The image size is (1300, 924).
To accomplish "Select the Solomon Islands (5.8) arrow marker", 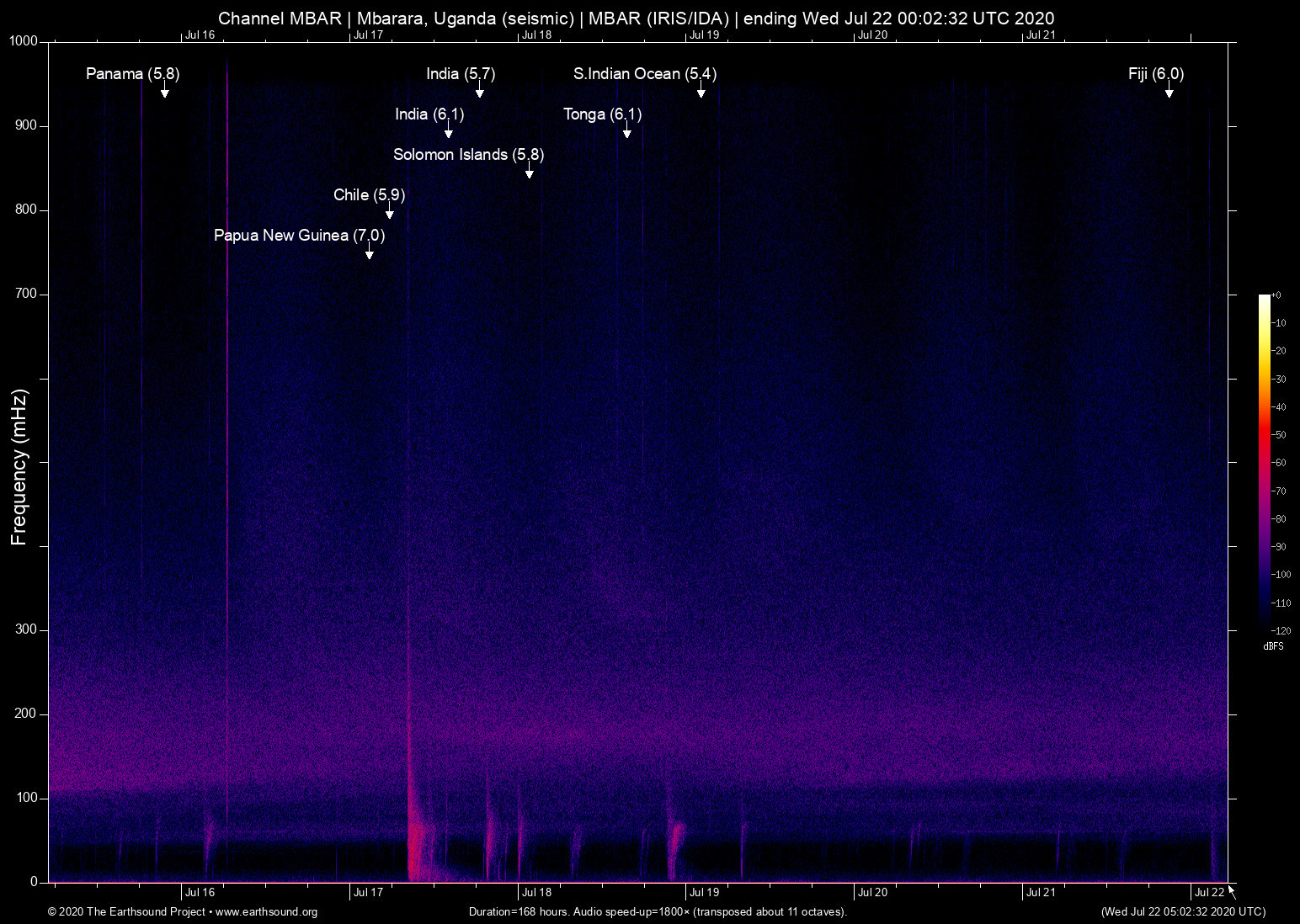I will 529,173.
